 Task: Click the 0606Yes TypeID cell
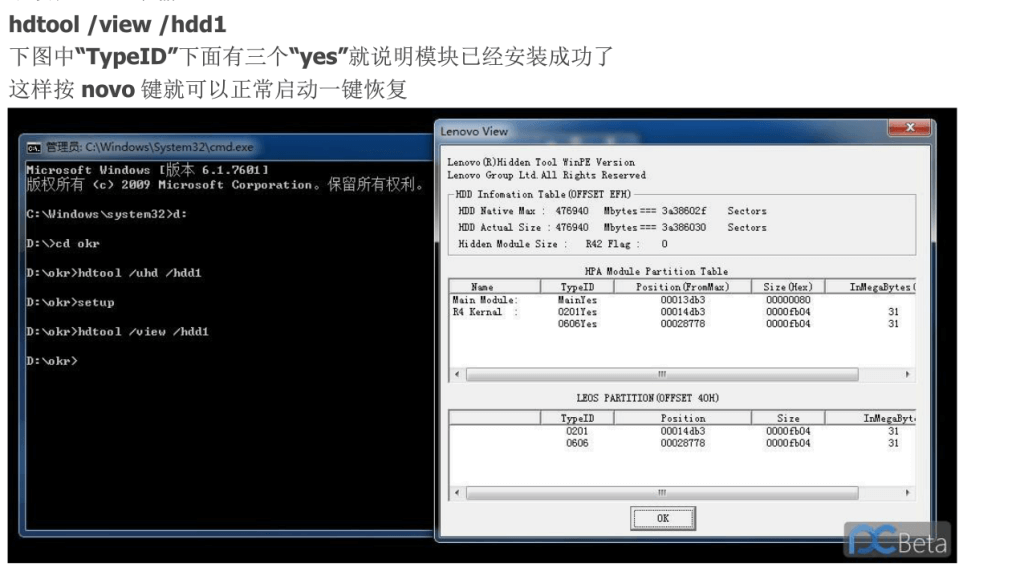[577, 323]
